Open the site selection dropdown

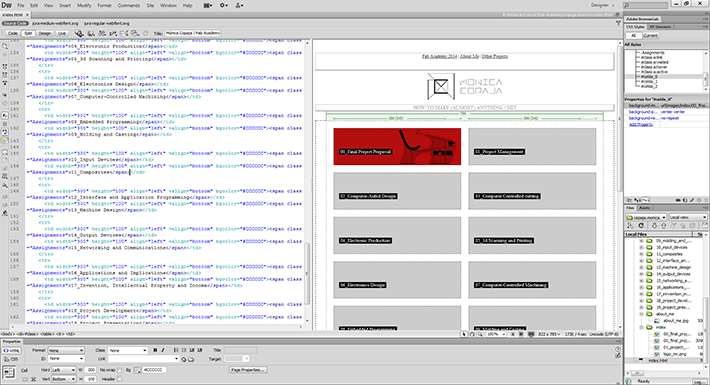pos(646,217)
